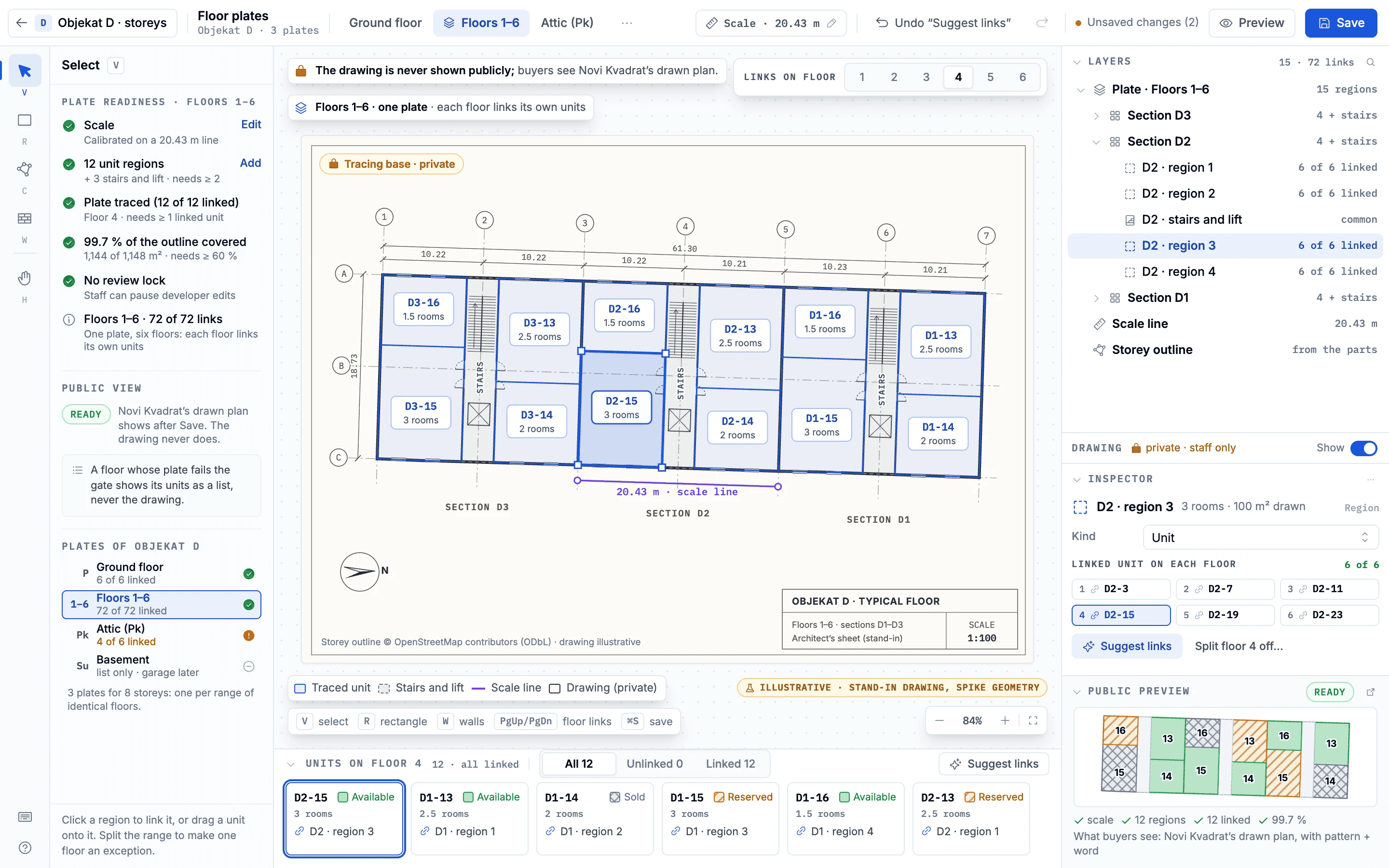Zoom out with the minus icon
The width and height of the screenshot is (1389, 868).
[x=940, y=720]
